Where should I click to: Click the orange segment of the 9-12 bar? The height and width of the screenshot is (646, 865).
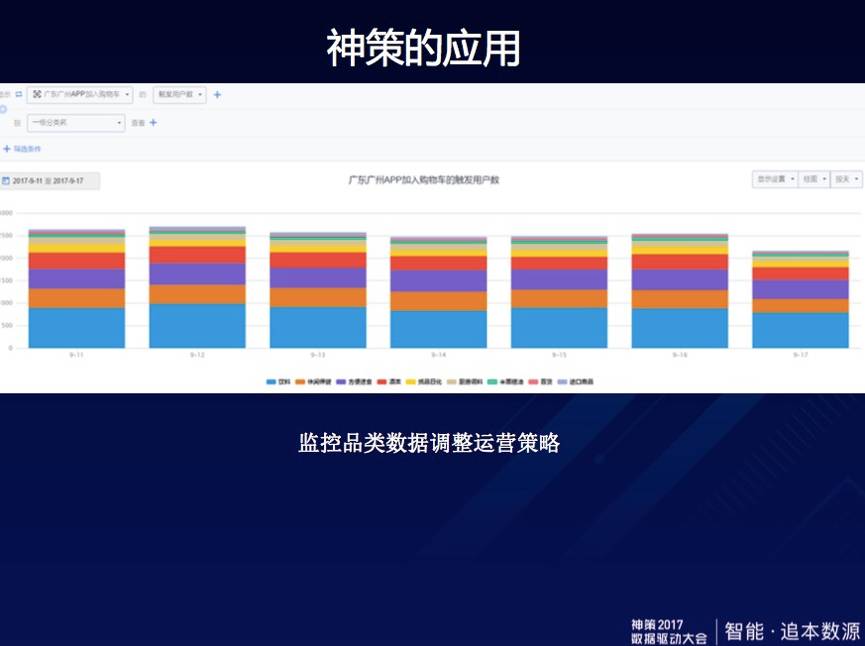(x=197, y=294)
